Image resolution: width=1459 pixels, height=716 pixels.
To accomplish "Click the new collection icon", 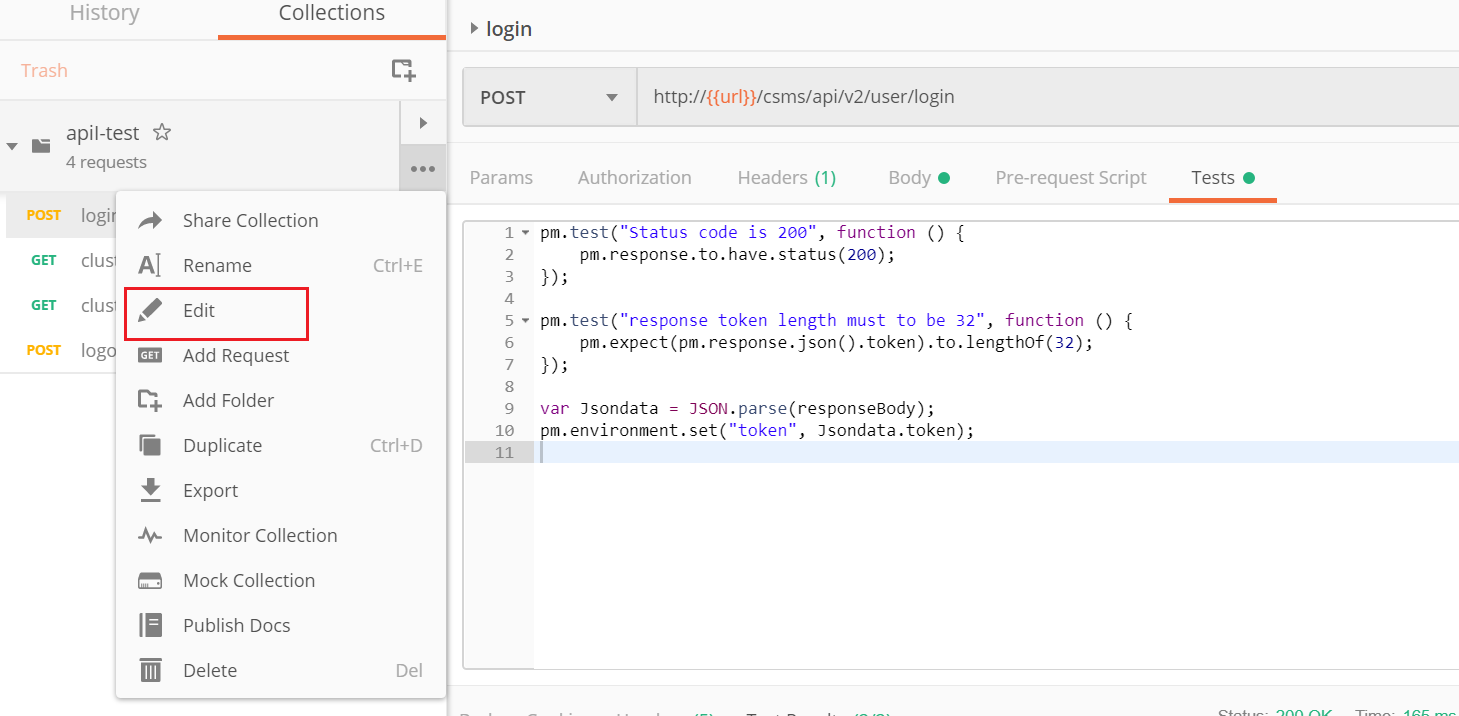I will pyautogui.click(x=403, y=70).
